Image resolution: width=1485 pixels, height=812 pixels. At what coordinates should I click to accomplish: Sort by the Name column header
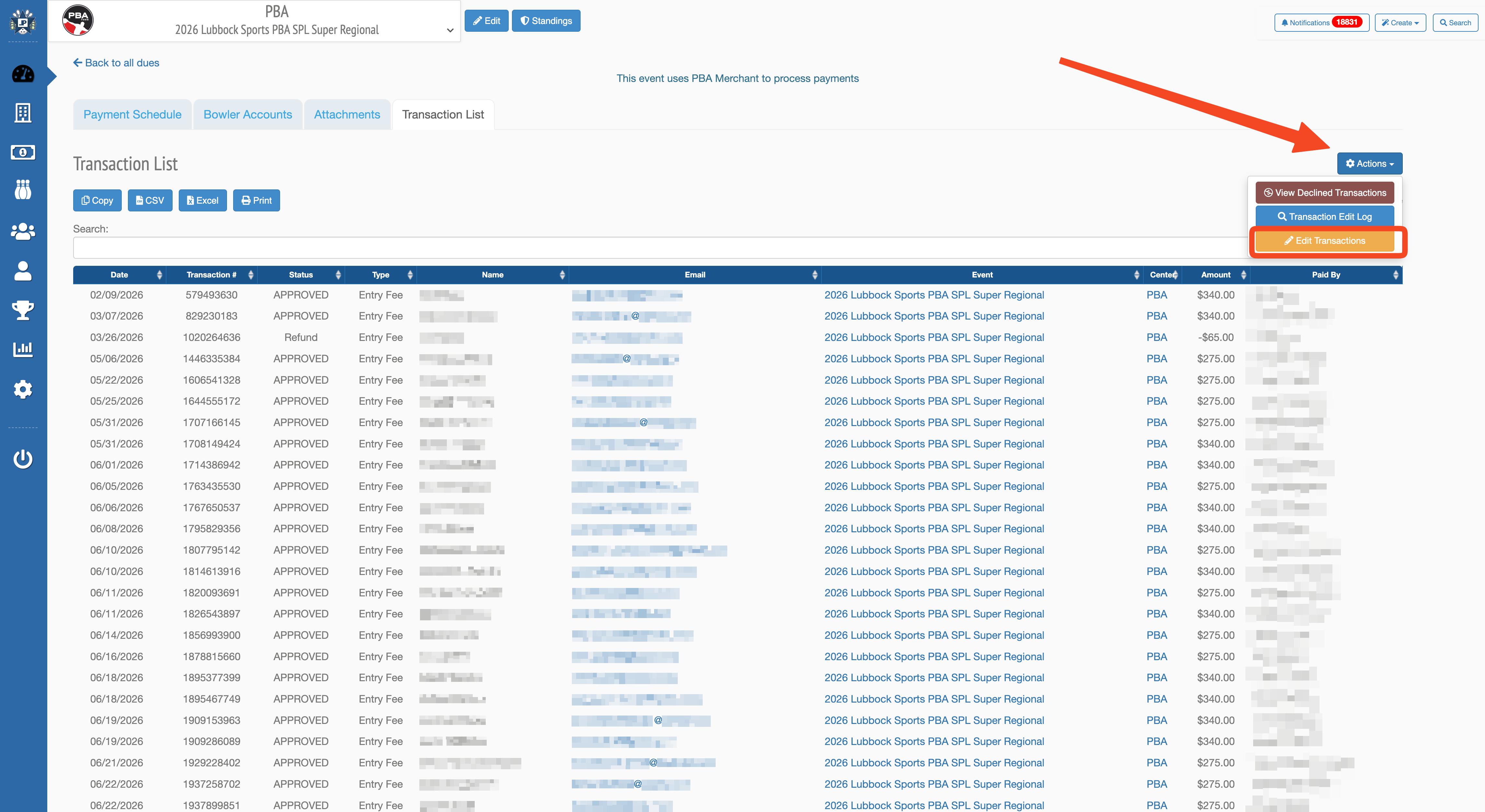coord(493,275)
